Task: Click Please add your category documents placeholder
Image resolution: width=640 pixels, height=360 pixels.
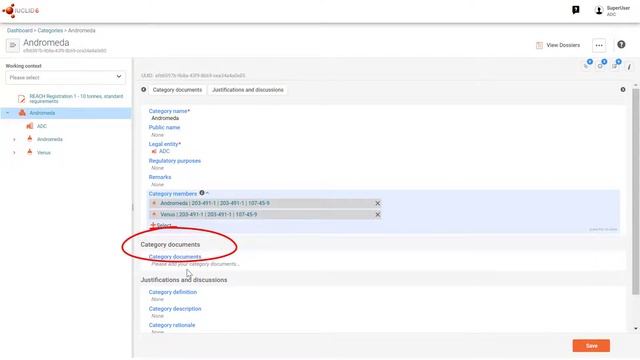Action: pos(195,264)
